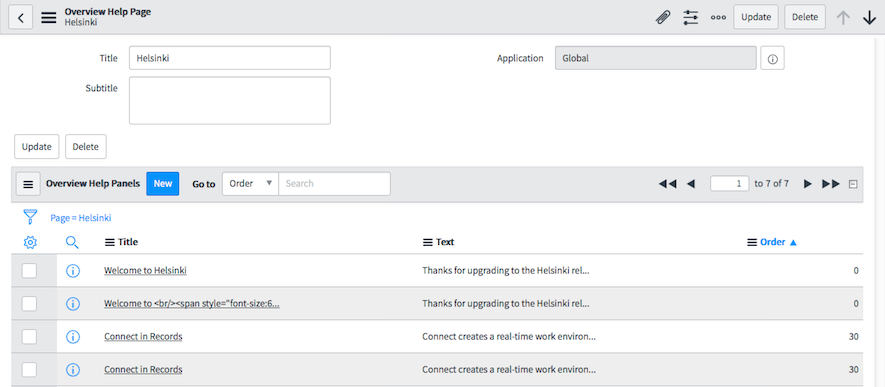Select the Welcome to <br/> row checkbox

click(29, 304)
